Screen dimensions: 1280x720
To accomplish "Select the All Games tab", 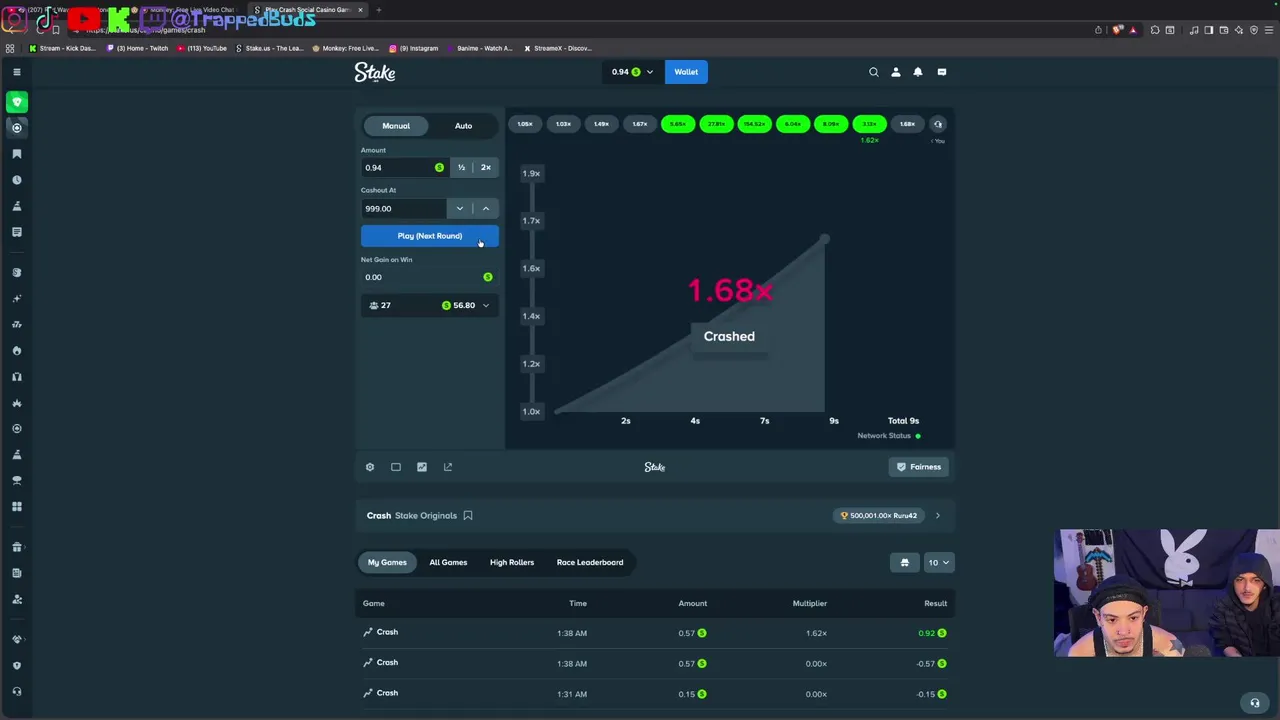I will pos(448,562).
